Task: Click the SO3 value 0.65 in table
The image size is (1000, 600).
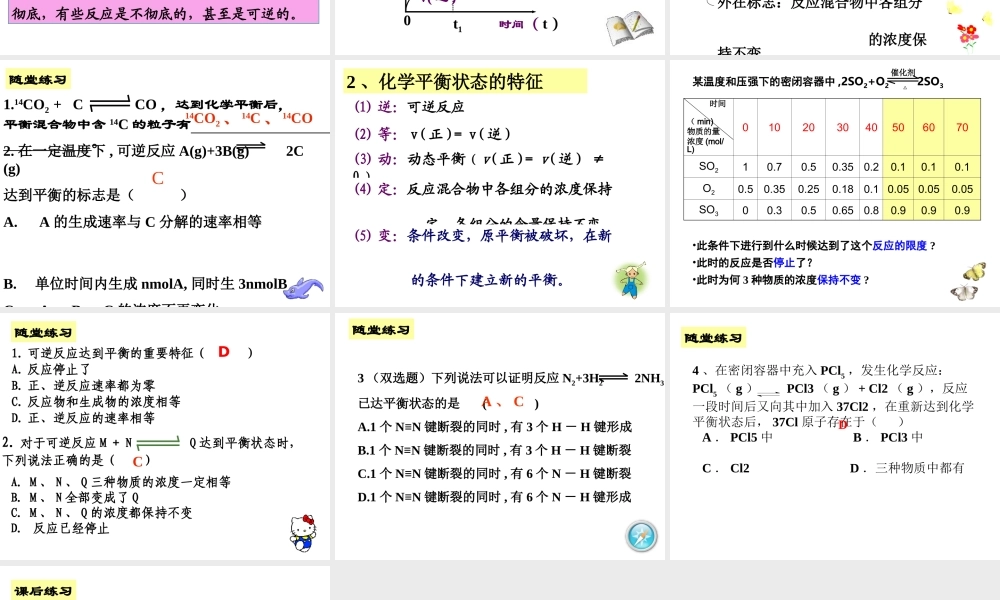Action: pos(842,210)
